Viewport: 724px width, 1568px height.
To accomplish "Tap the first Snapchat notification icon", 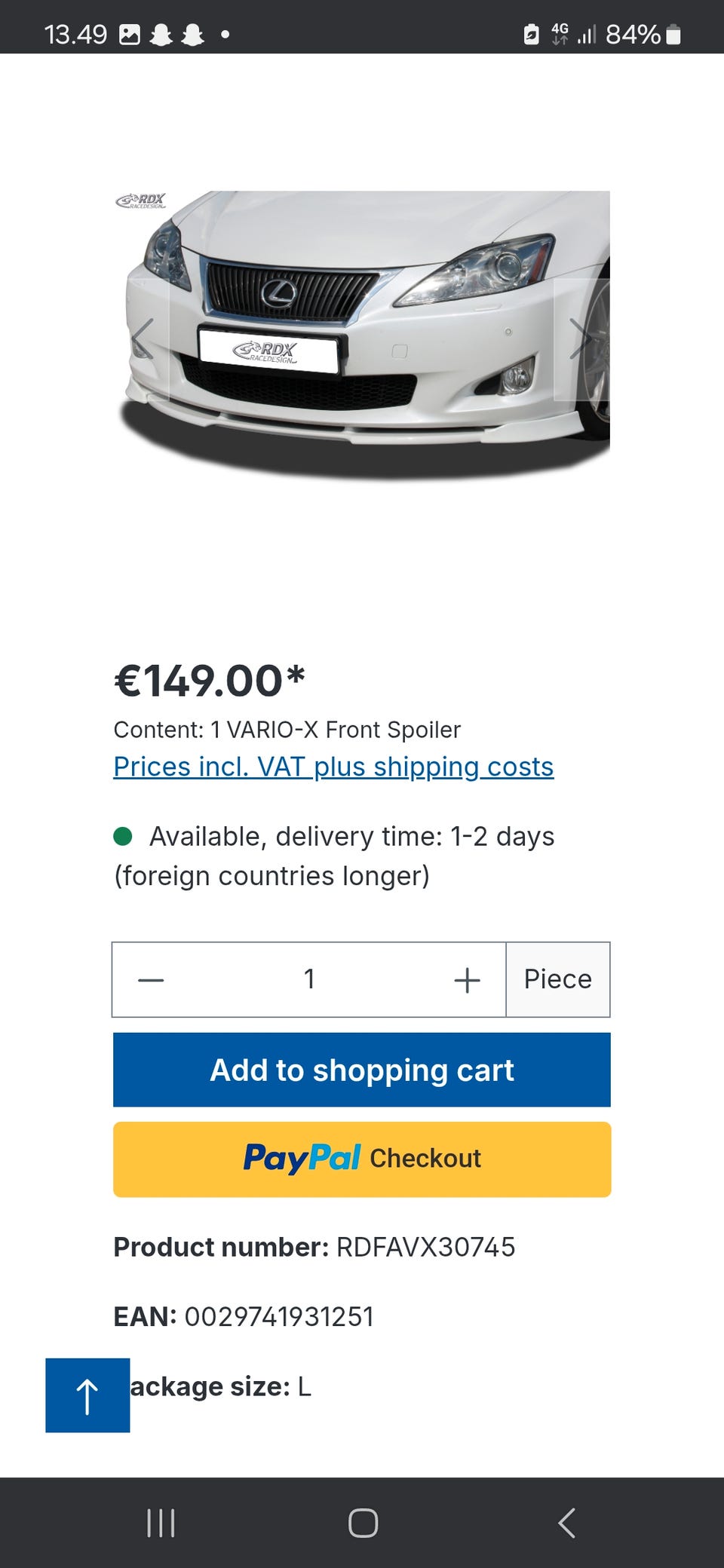I will tap(161, 35).
